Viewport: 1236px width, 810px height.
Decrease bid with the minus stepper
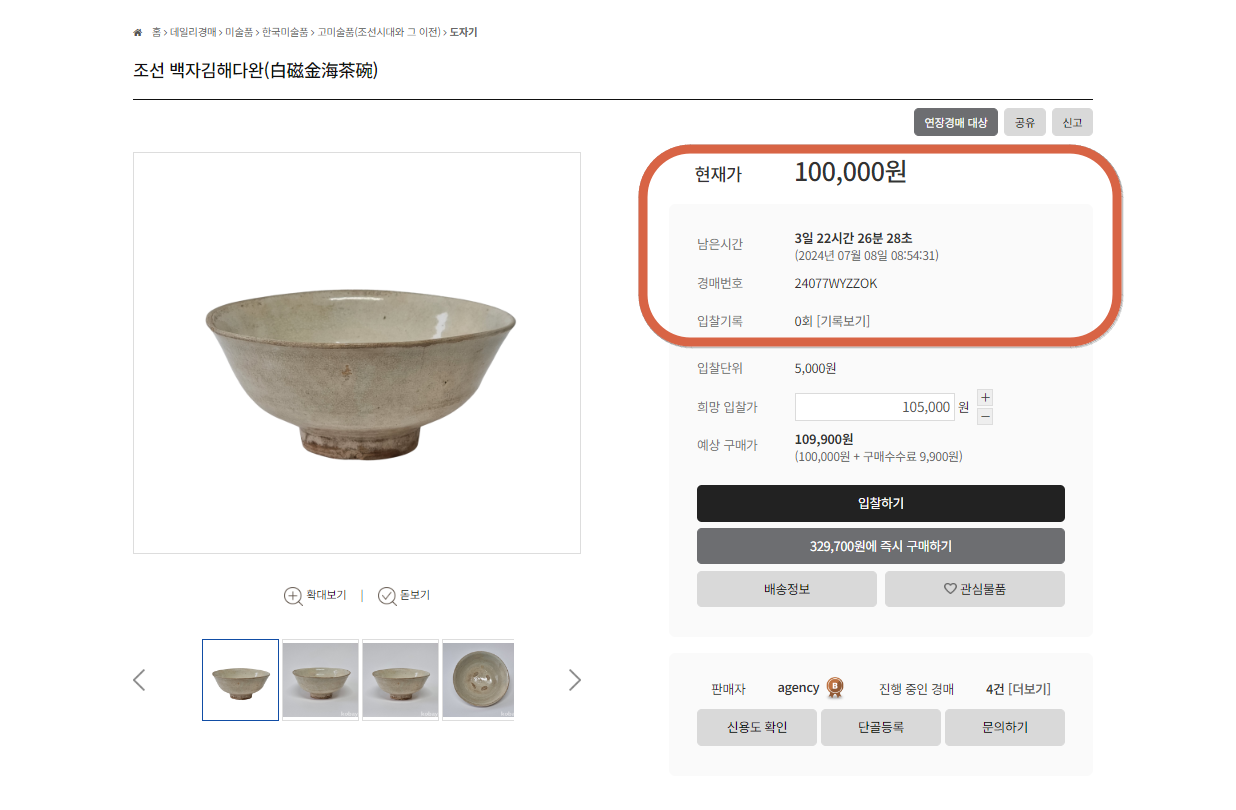point(985,416)
